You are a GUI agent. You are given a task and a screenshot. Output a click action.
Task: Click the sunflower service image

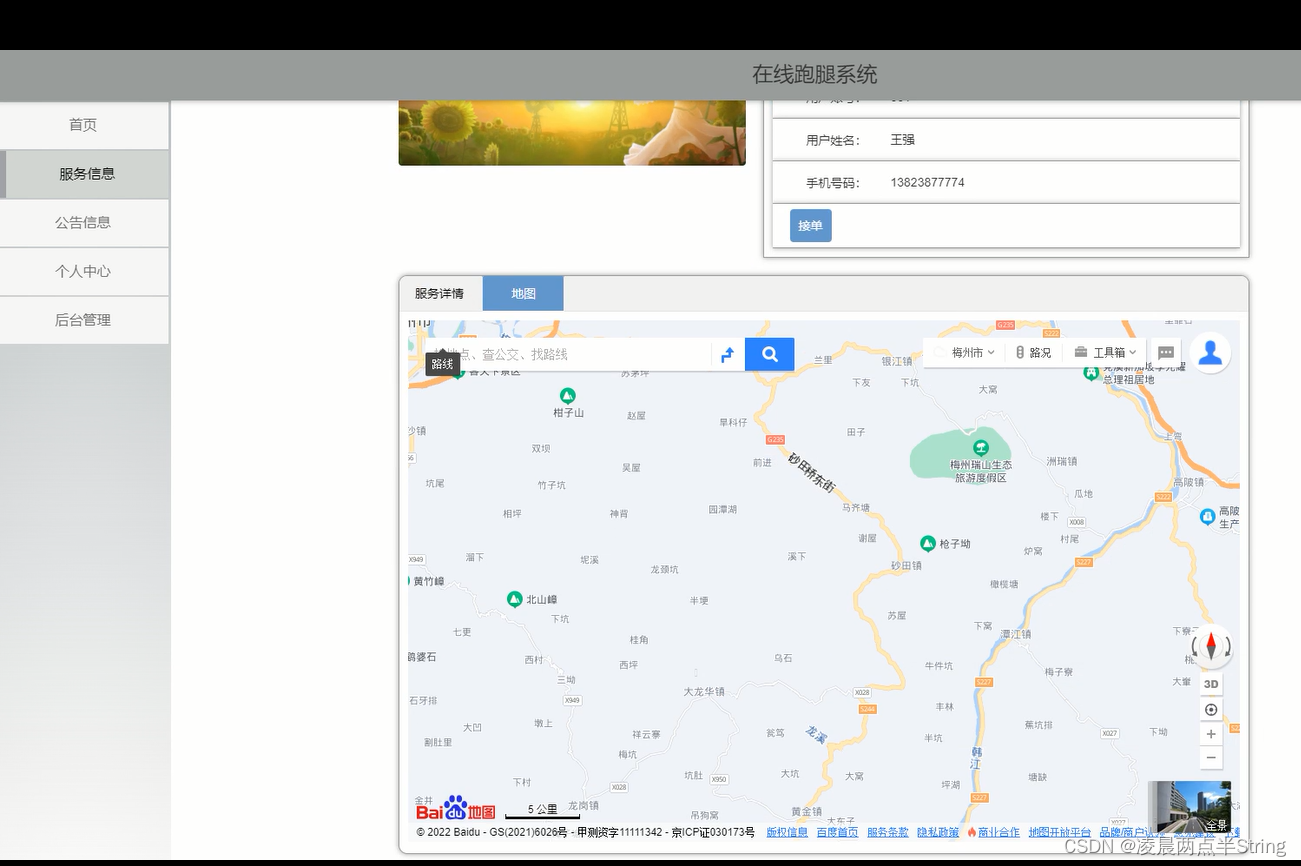click(x=572, y=133)
